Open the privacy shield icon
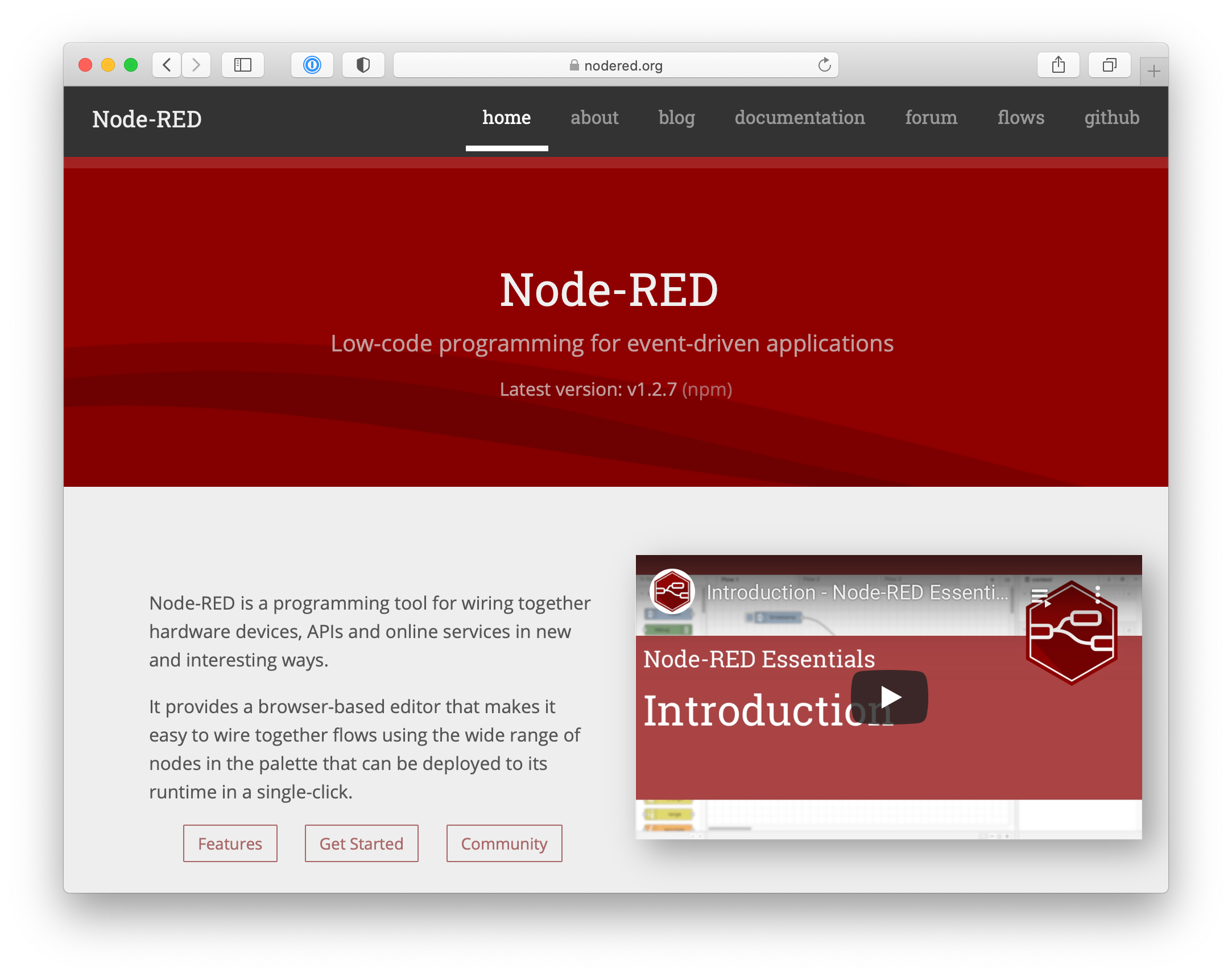The height and width of the screenshot is (977, 1232). tap(363, 65)
